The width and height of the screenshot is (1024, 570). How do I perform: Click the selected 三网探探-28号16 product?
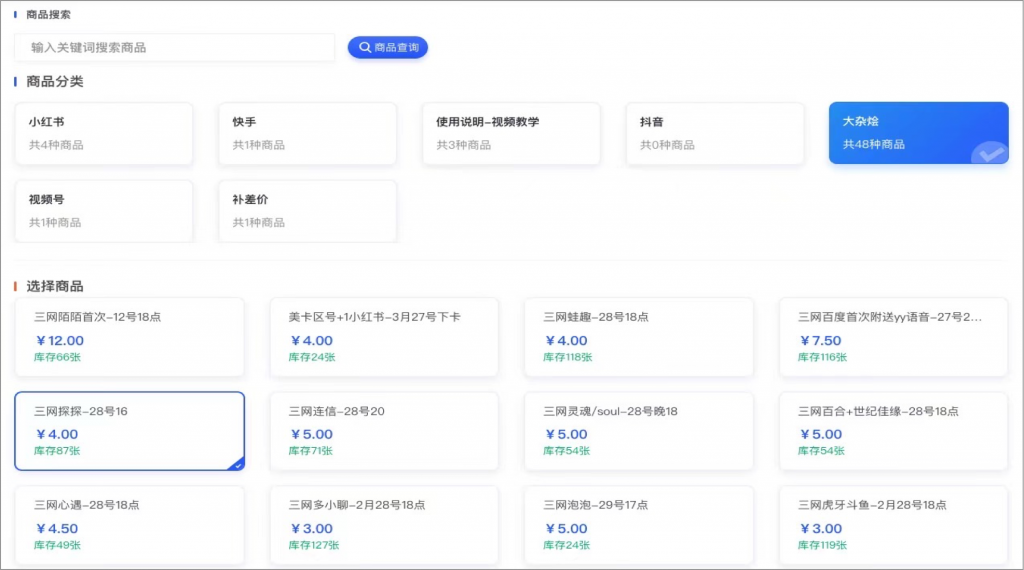(x=130, y=431)
